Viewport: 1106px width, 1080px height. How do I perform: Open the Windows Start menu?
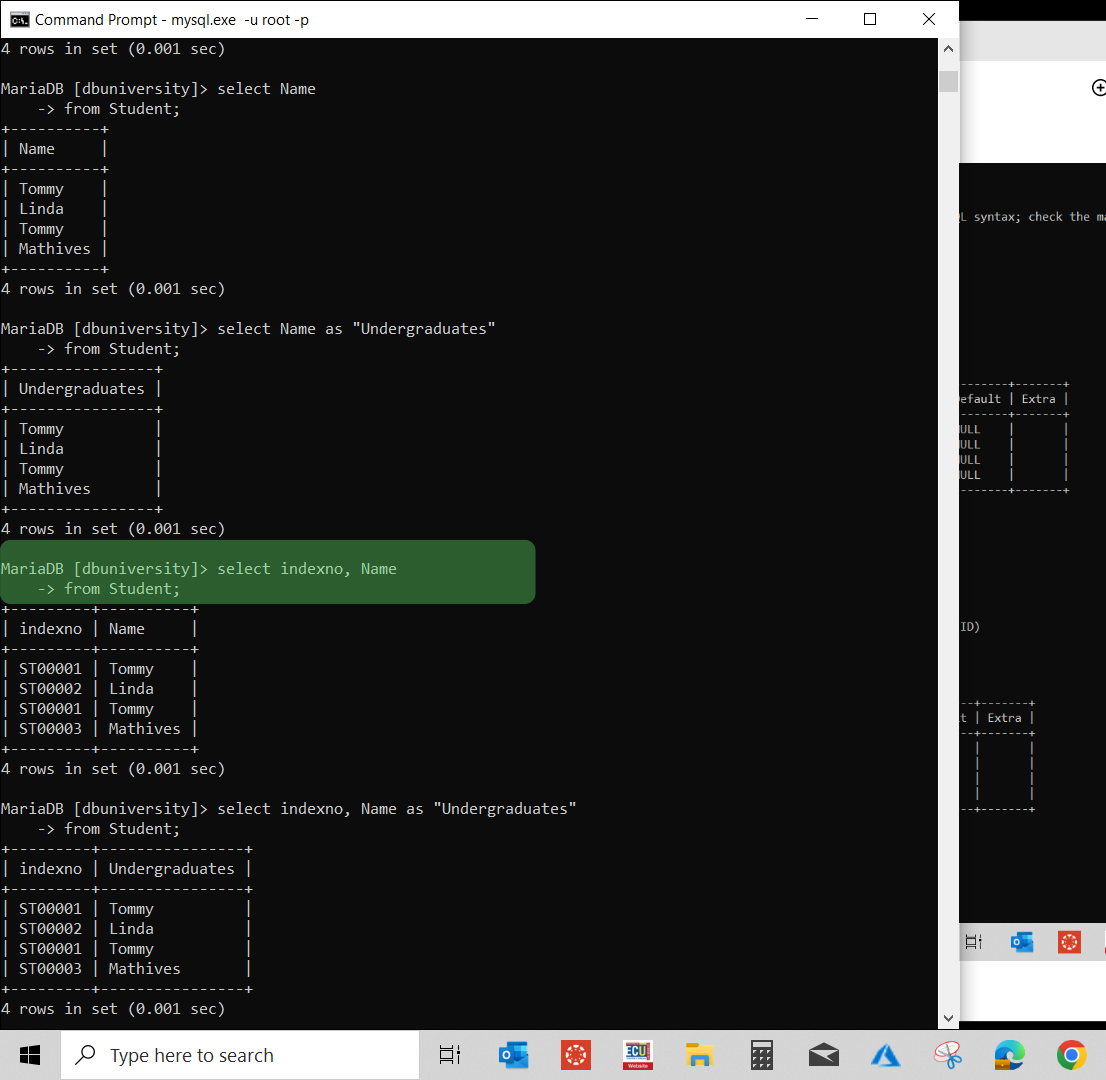[29, 1054]
